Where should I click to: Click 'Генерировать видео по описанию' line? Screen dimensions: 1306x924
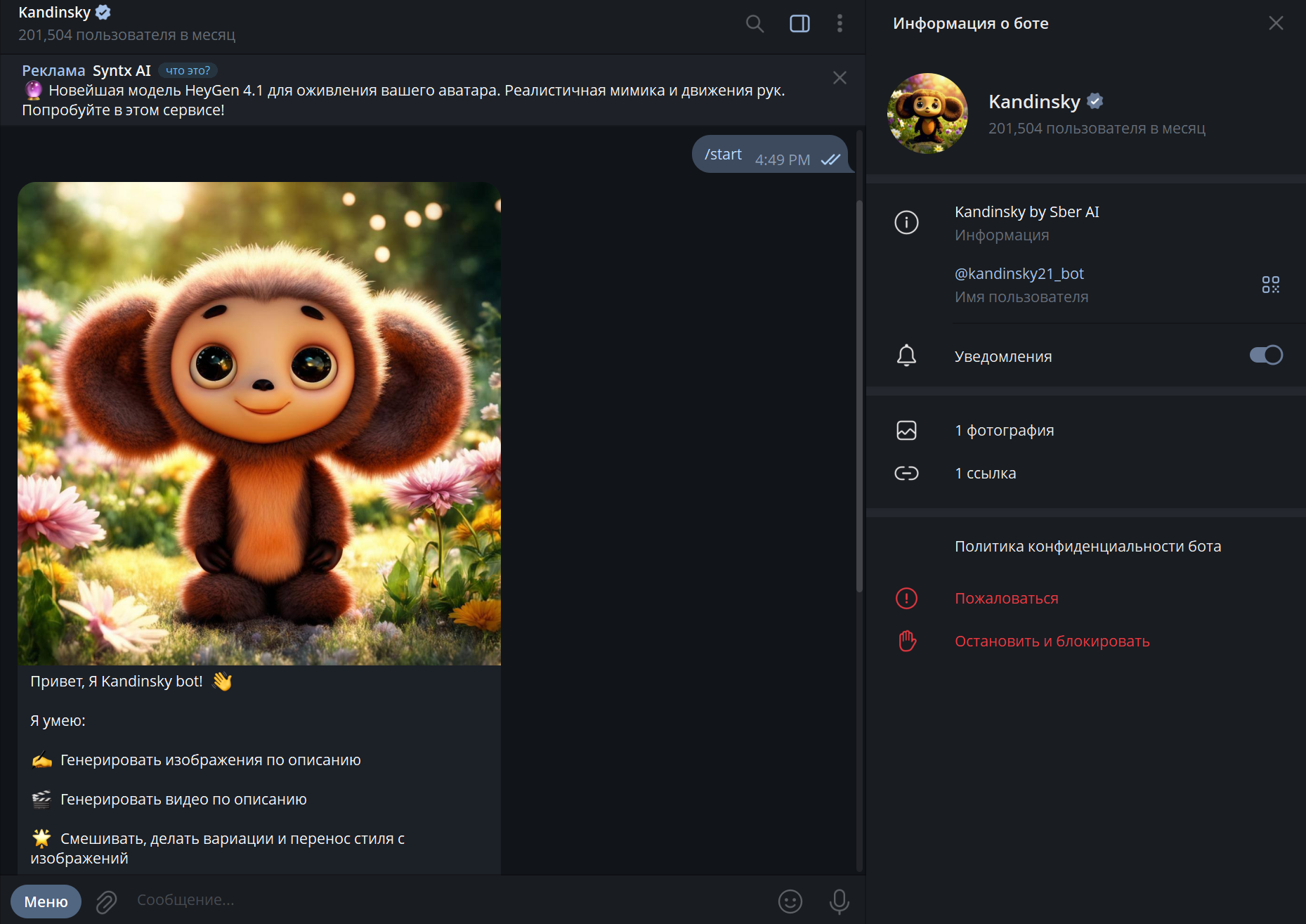point(183,799)
